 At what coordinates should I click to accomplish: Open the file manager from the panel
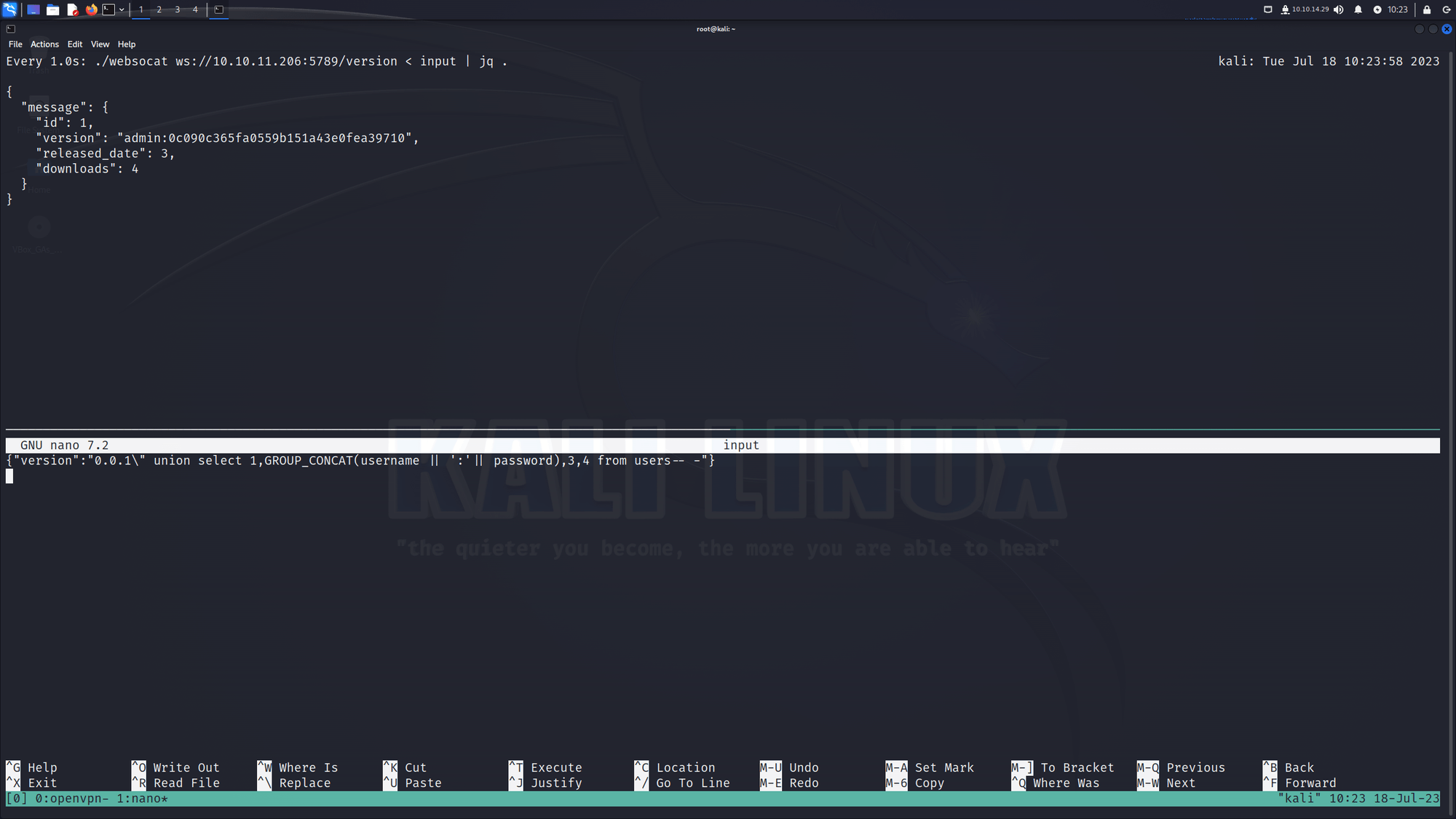tap(53, 9)
